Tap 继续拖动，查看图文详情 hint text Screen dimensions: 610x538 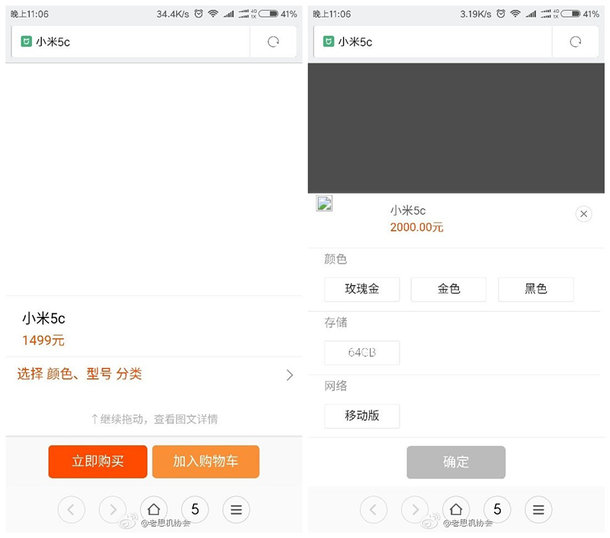(154, 419)
